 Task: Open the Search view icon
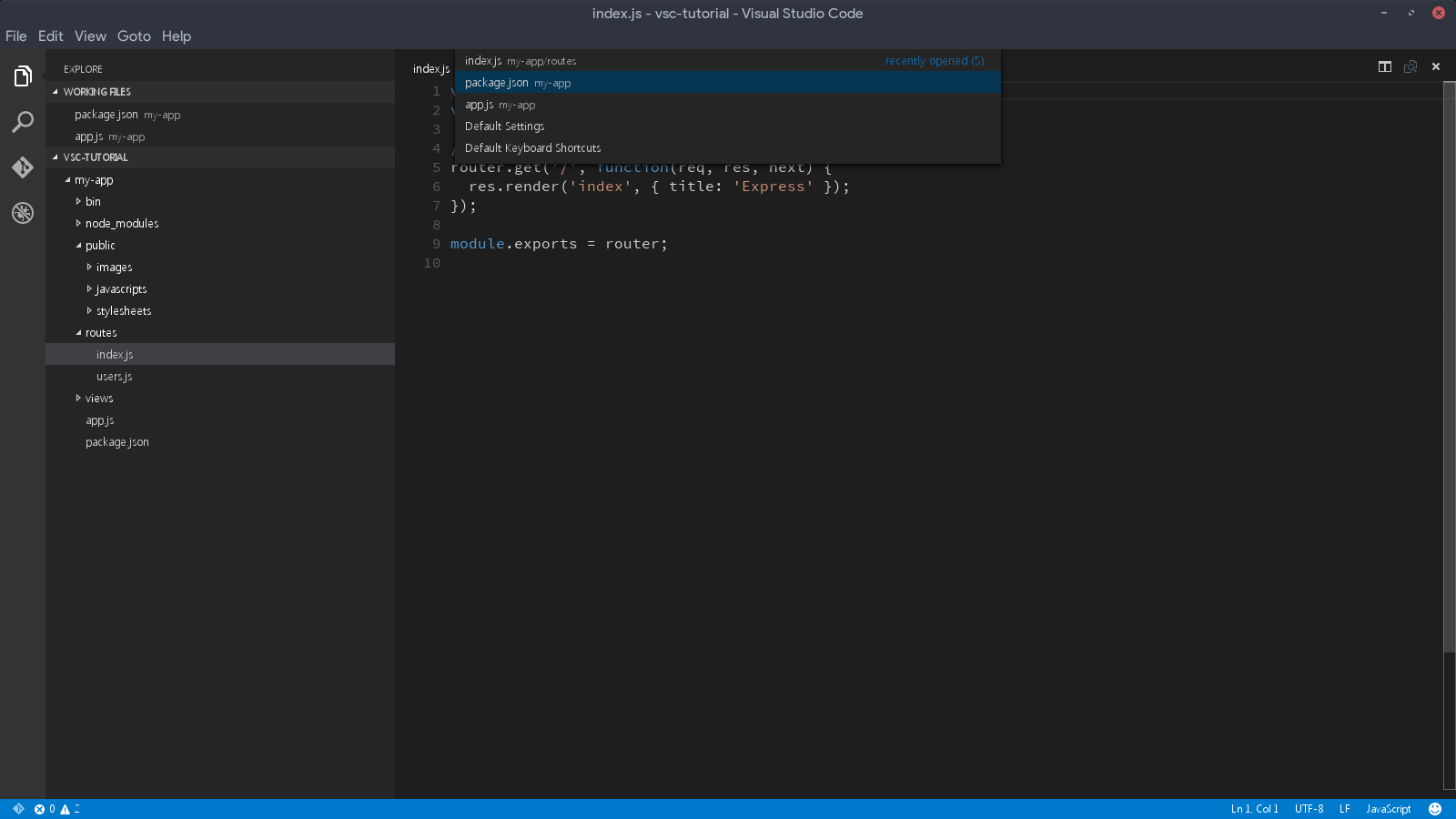[23, 122]
